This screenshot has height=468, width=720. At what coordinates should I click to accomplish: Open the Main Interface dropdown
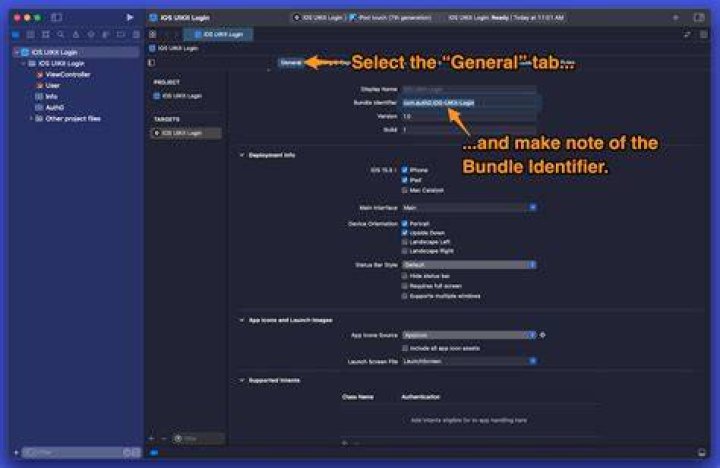469,208
